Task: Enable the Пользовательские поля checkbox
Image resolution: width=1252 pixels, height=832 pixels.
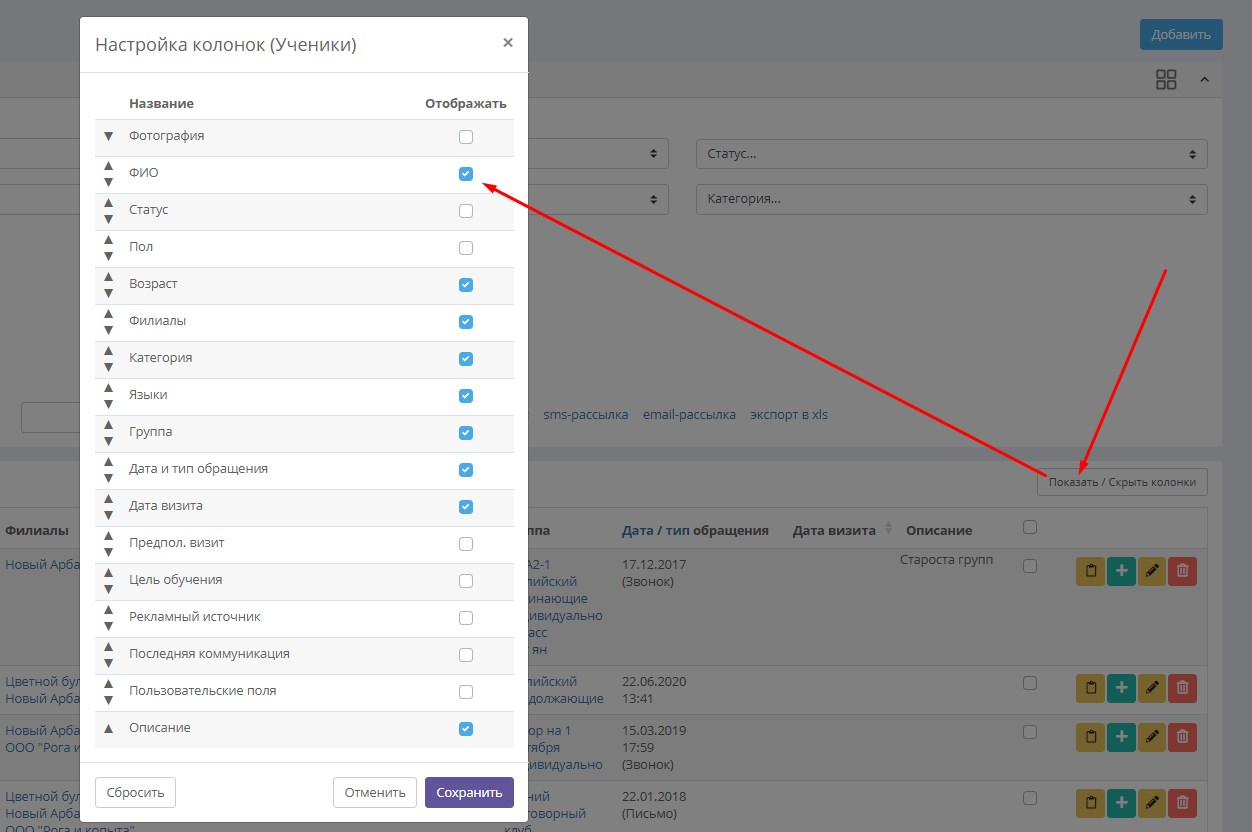Action: (466, 692)
